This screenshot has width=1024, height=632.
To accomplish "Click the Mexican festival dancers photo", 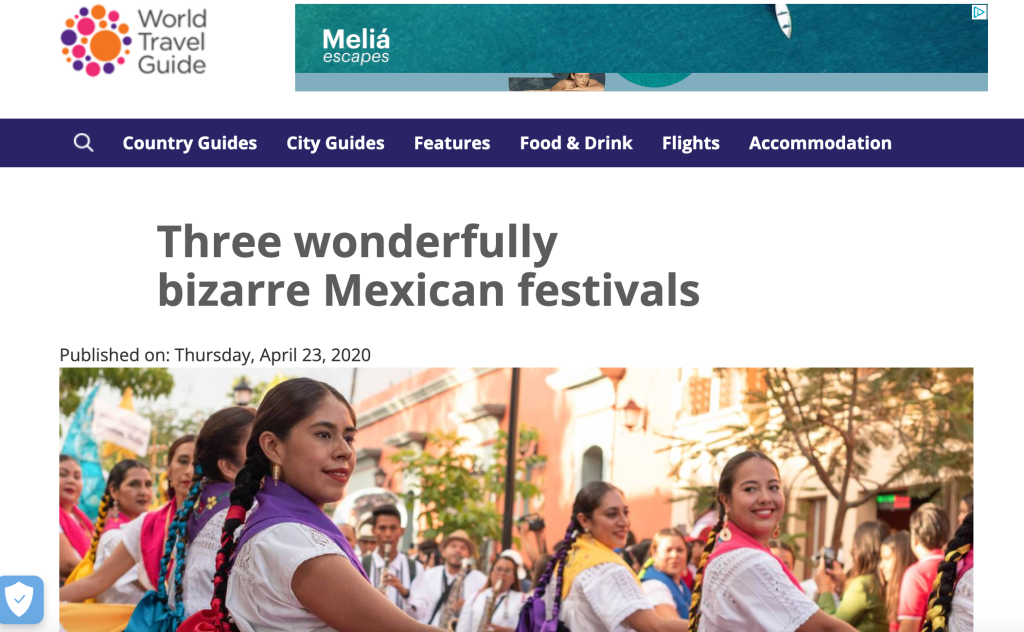I will click(x=516, y=499).
